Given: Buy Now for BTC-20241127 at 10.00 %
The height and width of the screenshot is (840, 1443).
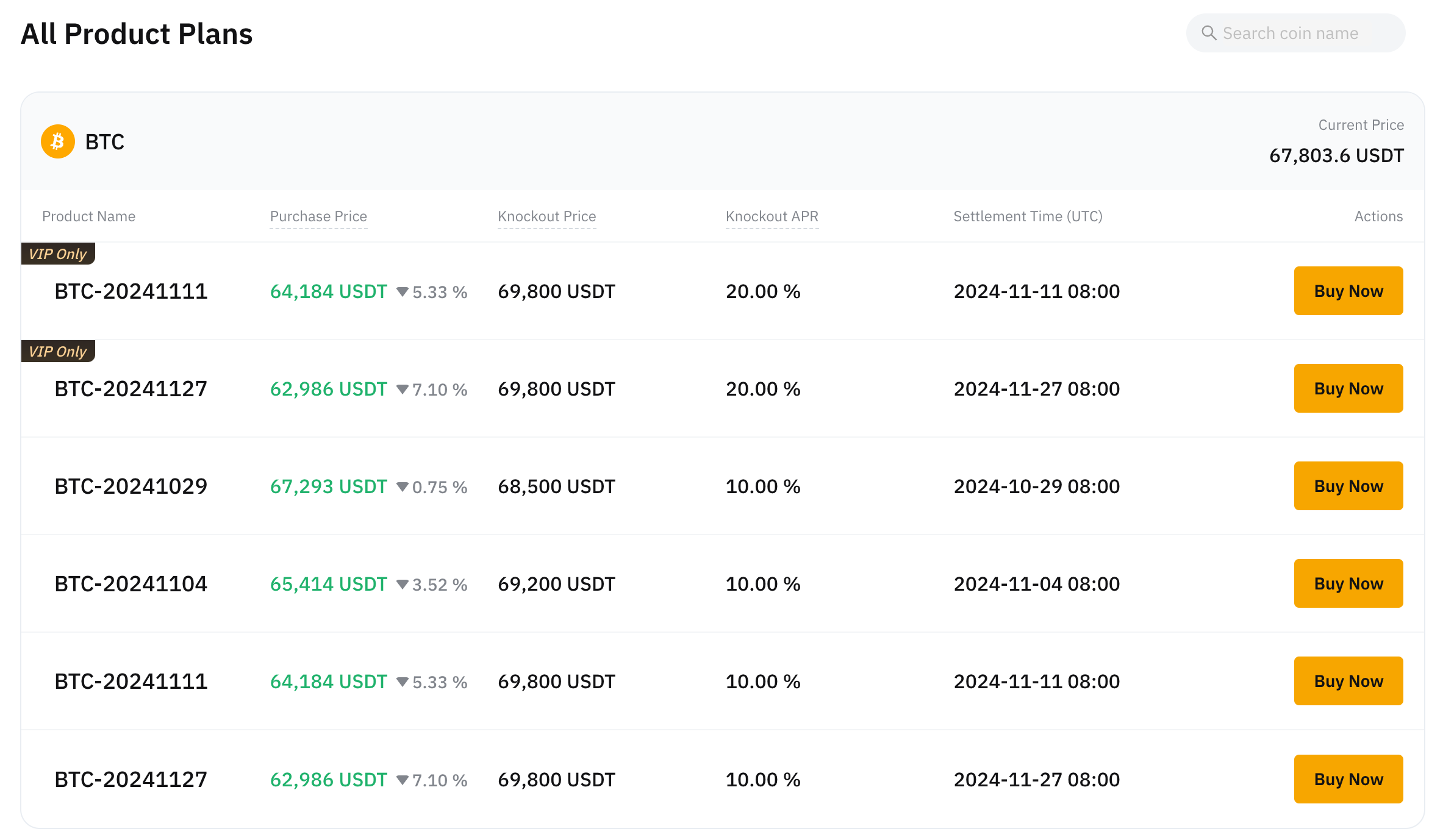Looking at the screenshot, I should pyautogui.click(x=1348, y=779).
